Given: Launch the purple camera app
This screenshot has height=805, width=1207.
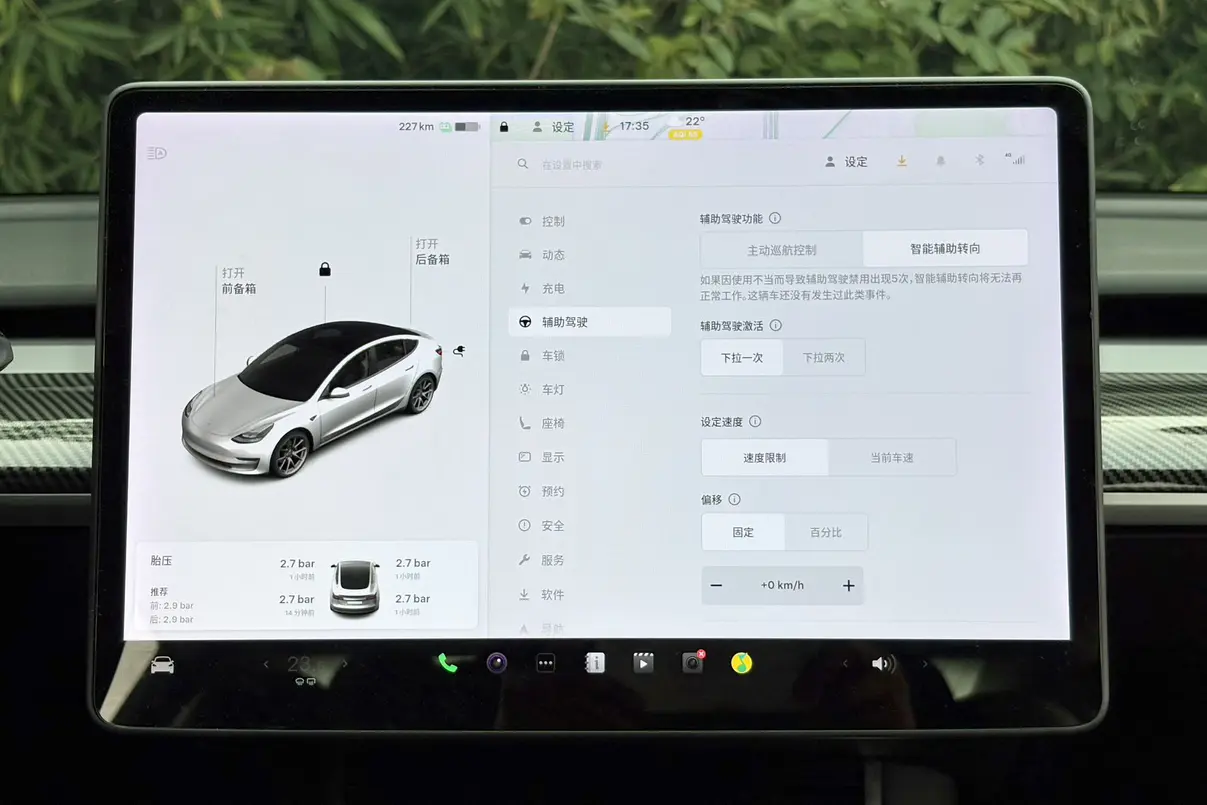Looking at the screenshot, I should [x=497, y=663].
